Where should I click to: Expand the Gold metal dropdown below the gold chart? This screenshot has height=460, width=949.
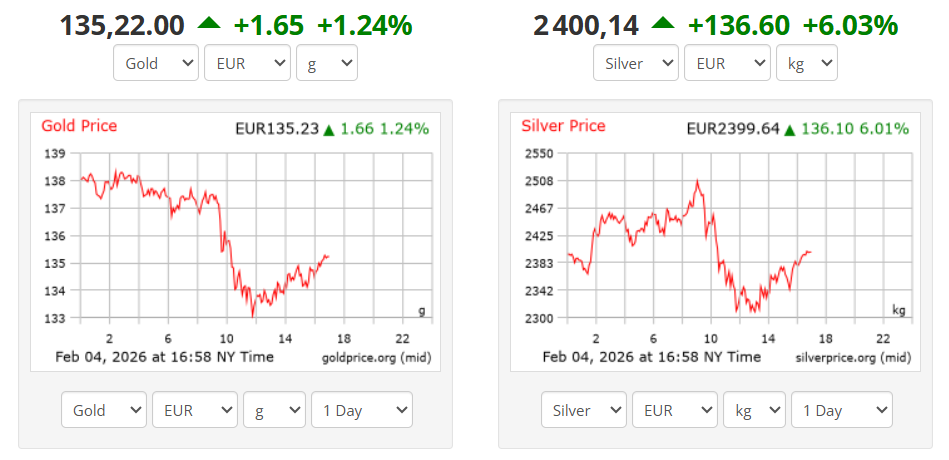point(104,410)
